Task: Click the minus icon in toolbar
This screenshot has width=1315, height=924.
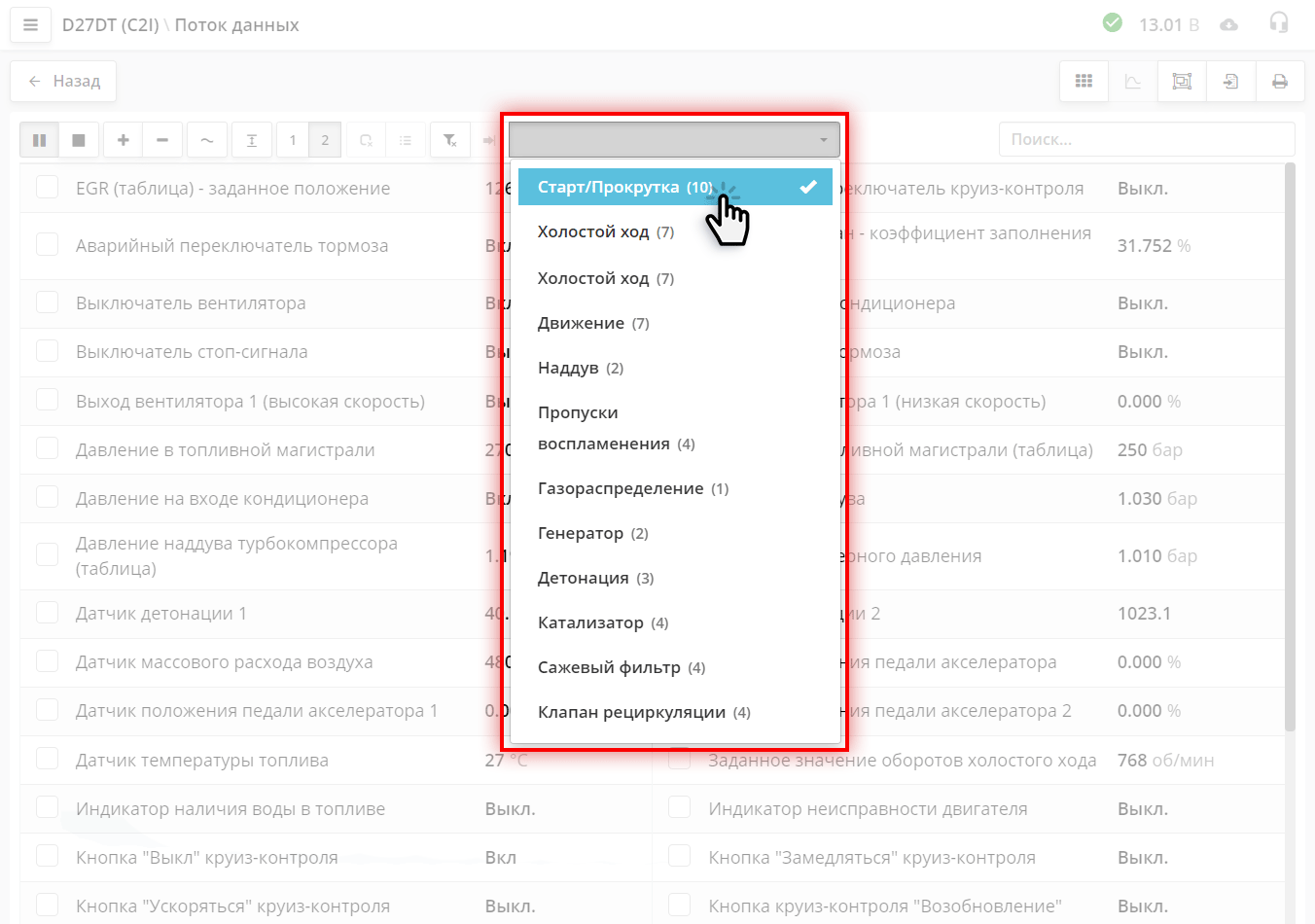Action: (162, 140)
